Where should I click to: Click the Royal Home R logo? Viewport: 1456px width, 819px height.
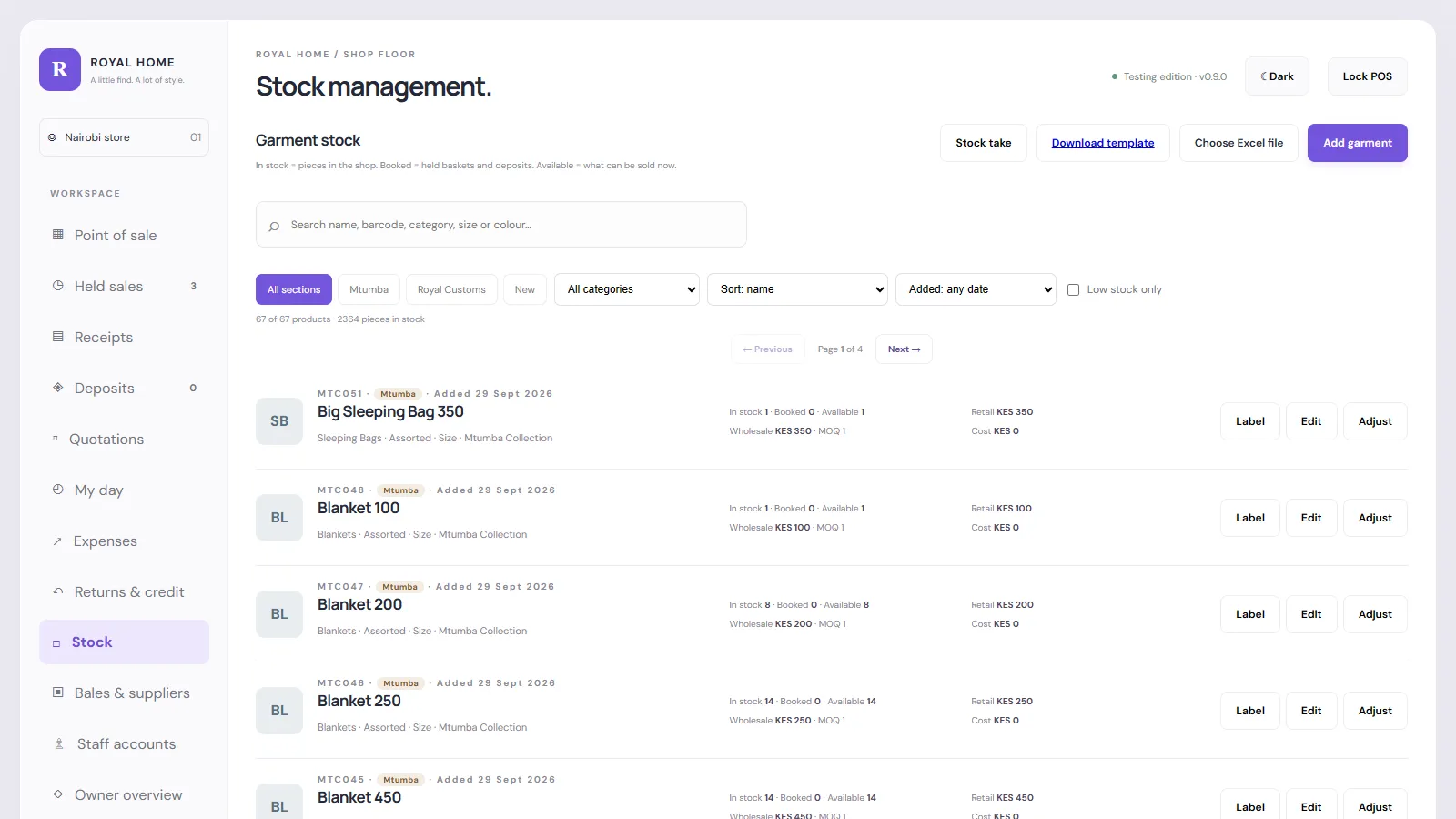pos(60,70)
